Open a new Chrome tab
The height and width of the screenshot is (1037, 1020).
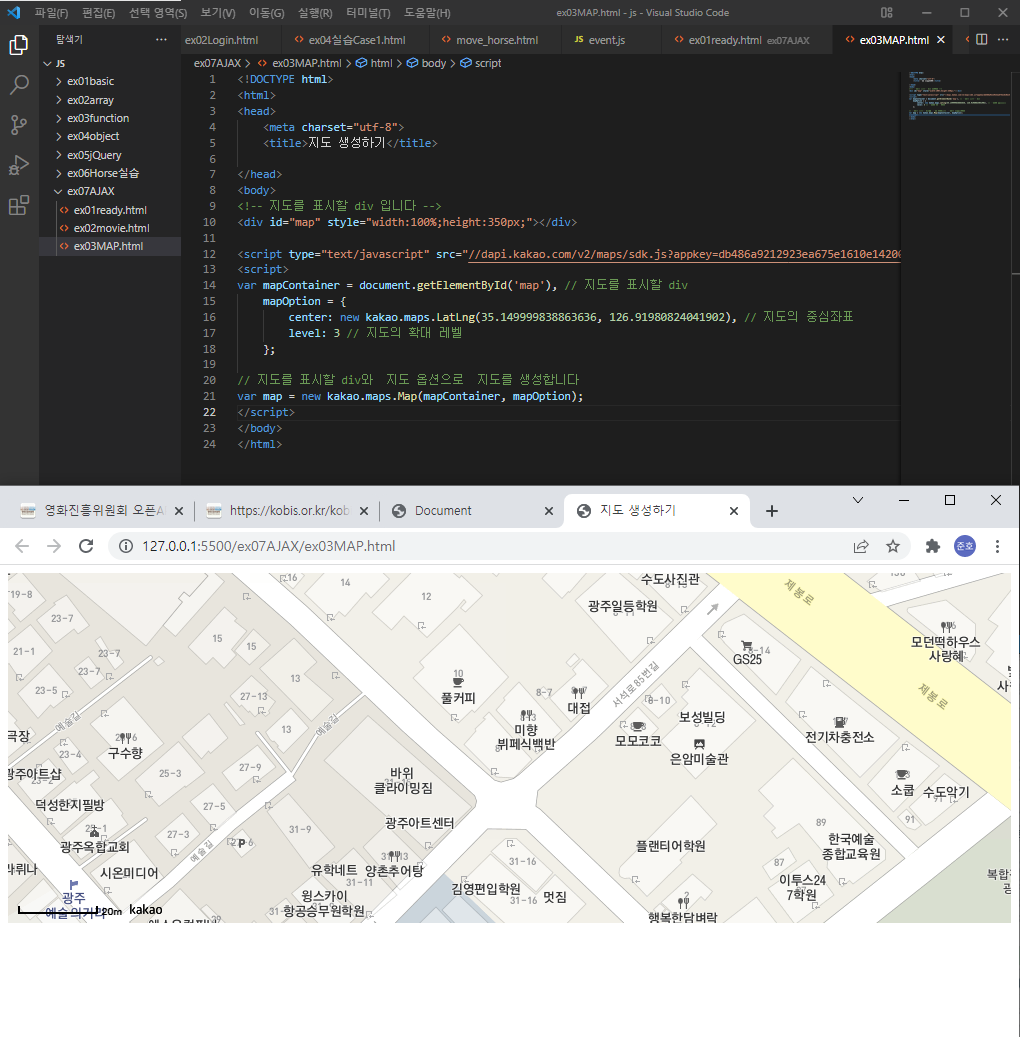coord(771,511)
